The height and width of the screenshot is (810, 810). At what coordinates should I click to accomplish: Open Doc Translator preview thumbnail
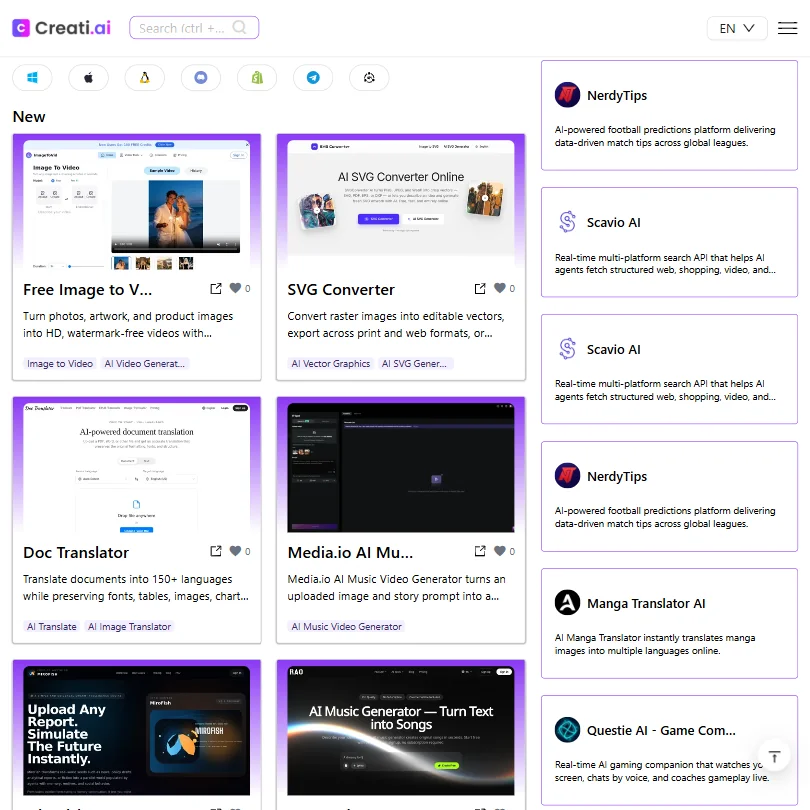click(x=136, y=468)
